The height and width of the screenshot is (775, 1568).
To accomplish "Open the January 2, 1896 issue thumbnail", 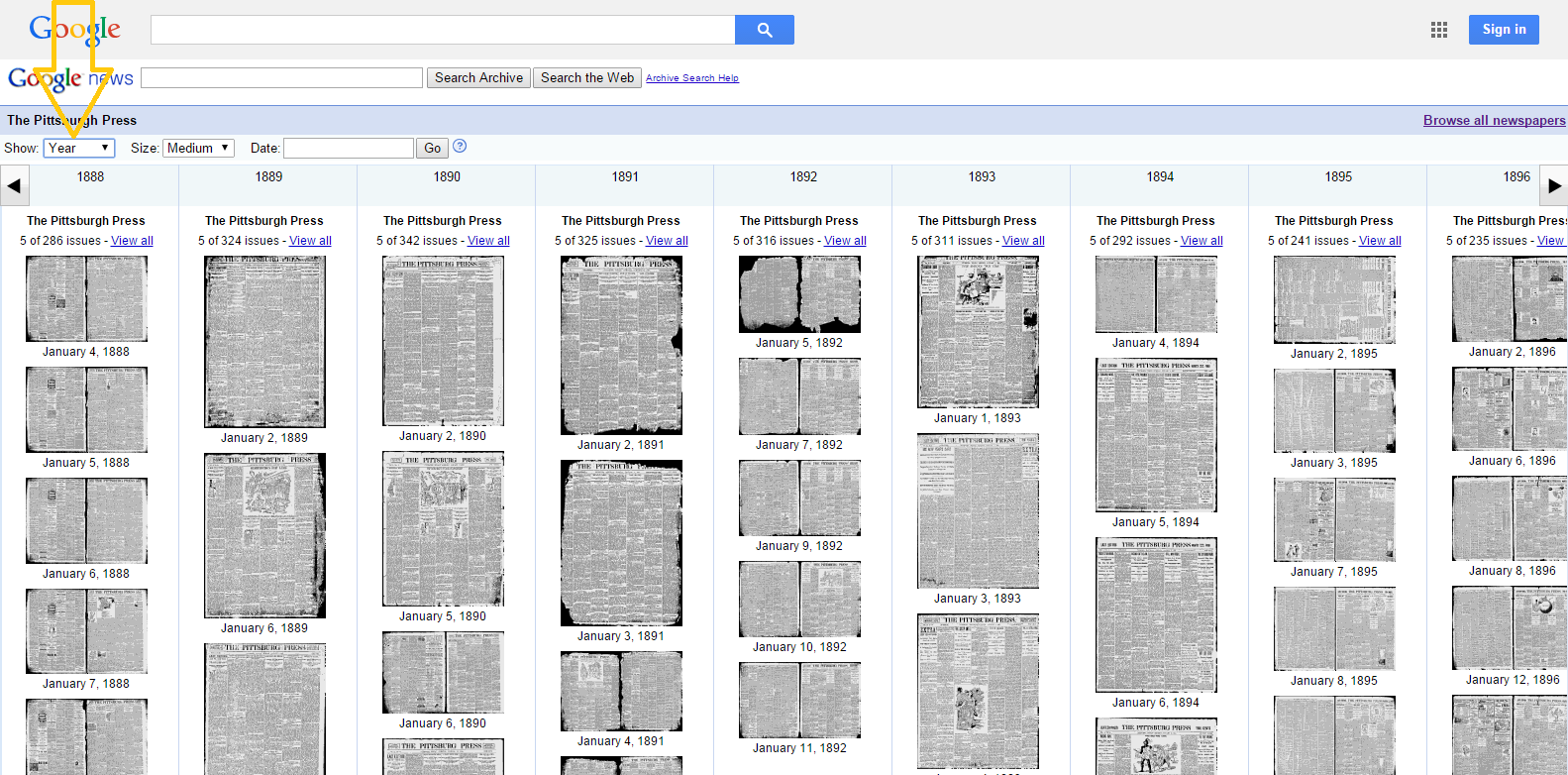I will pos(1511,298).
